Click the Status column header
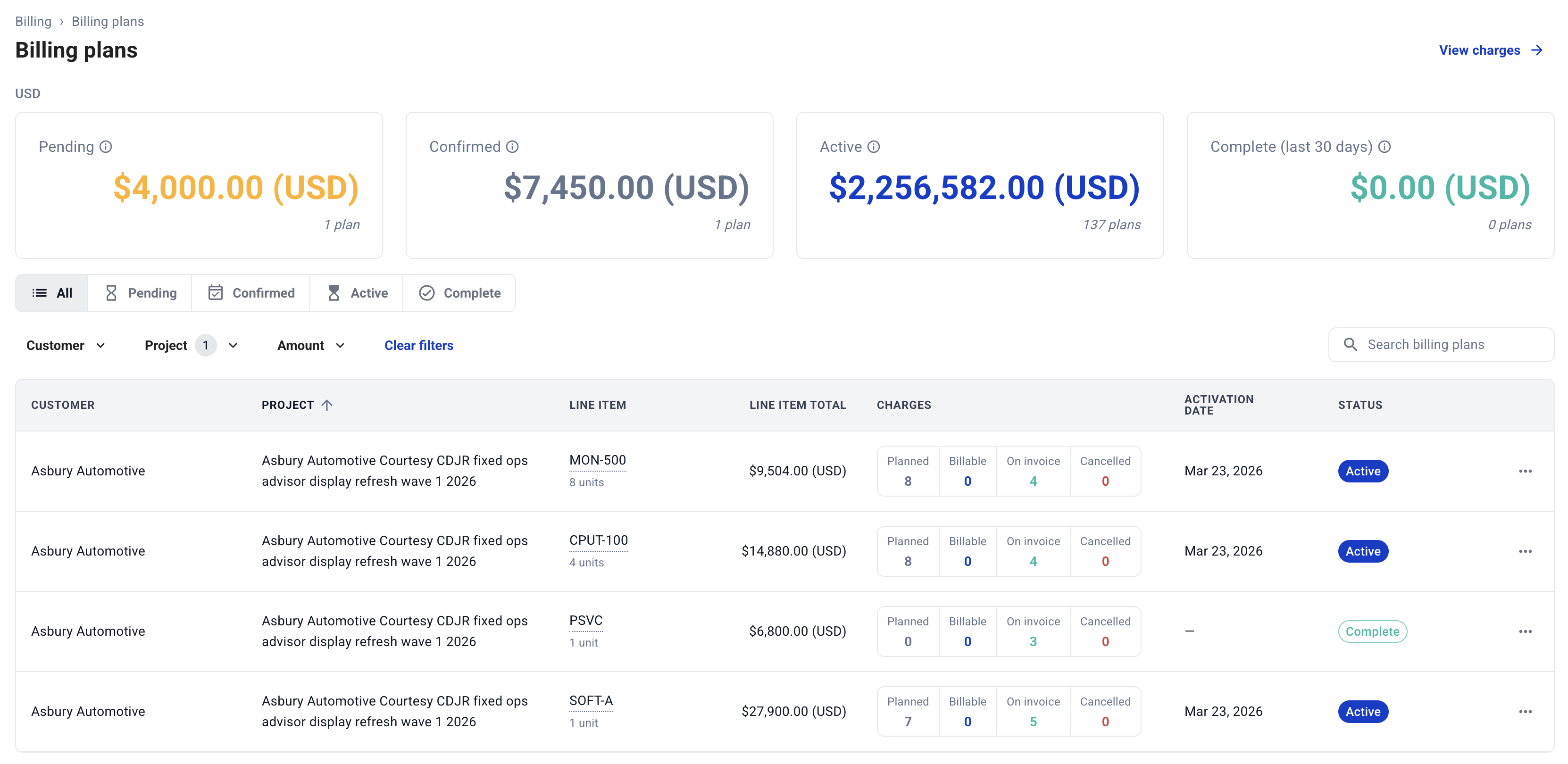Screen dimensions: 1568x764 tap(1360, 406)
